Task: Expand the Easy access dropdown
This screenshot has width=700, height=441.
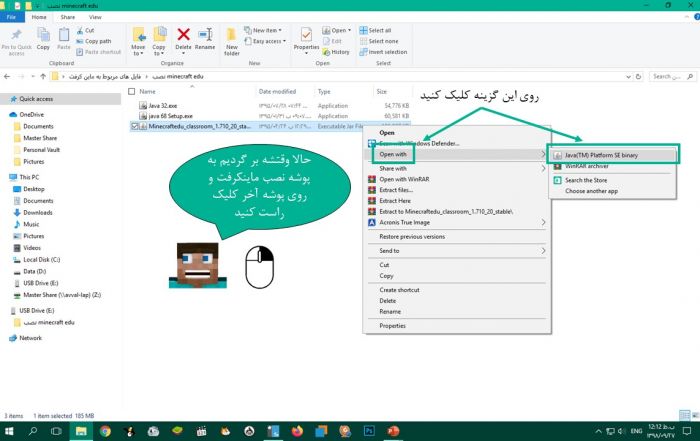Action: coord(269,41)
